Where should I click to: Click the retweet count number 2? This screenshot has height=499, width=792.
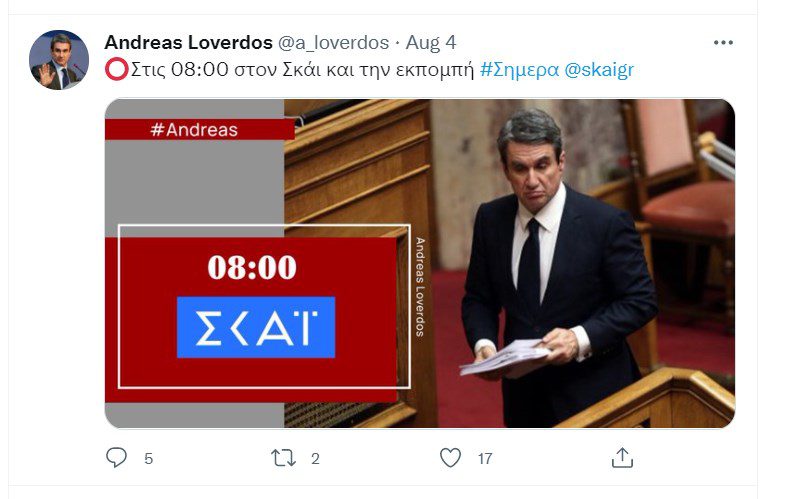coord(315,459)
